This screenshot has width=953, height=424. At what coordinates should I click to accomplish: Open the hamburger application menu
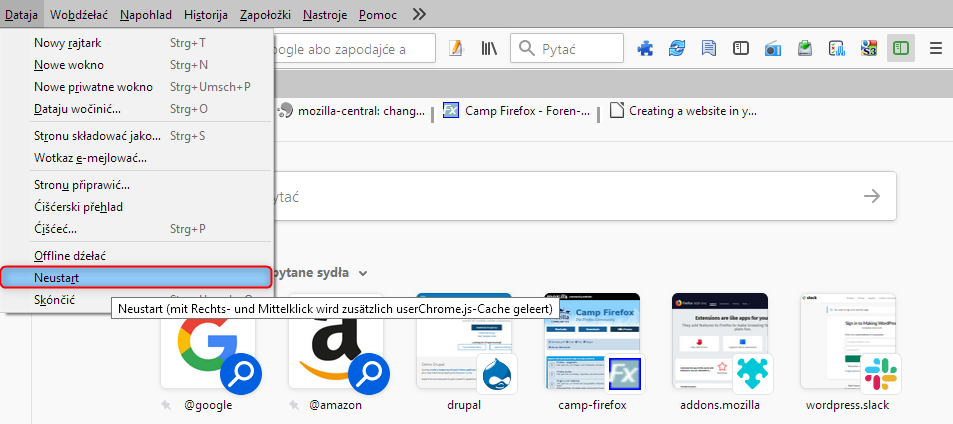click(936, 48)
